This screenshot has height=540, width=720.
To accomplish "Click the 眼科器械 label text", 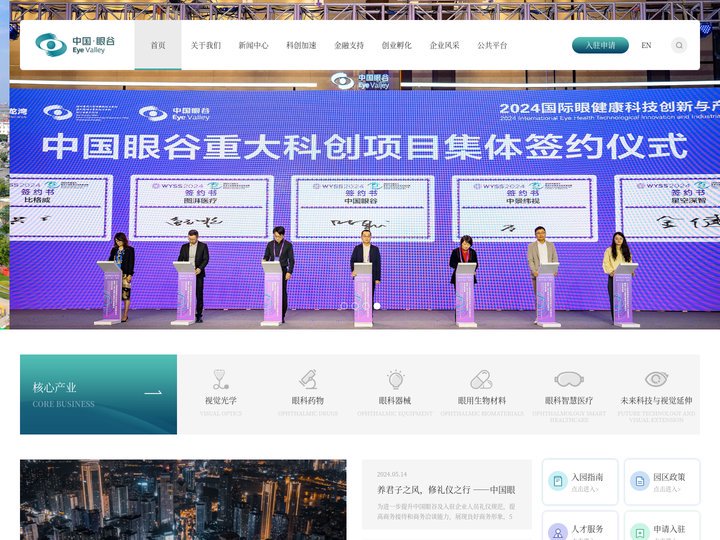I will tap(395, 400).
